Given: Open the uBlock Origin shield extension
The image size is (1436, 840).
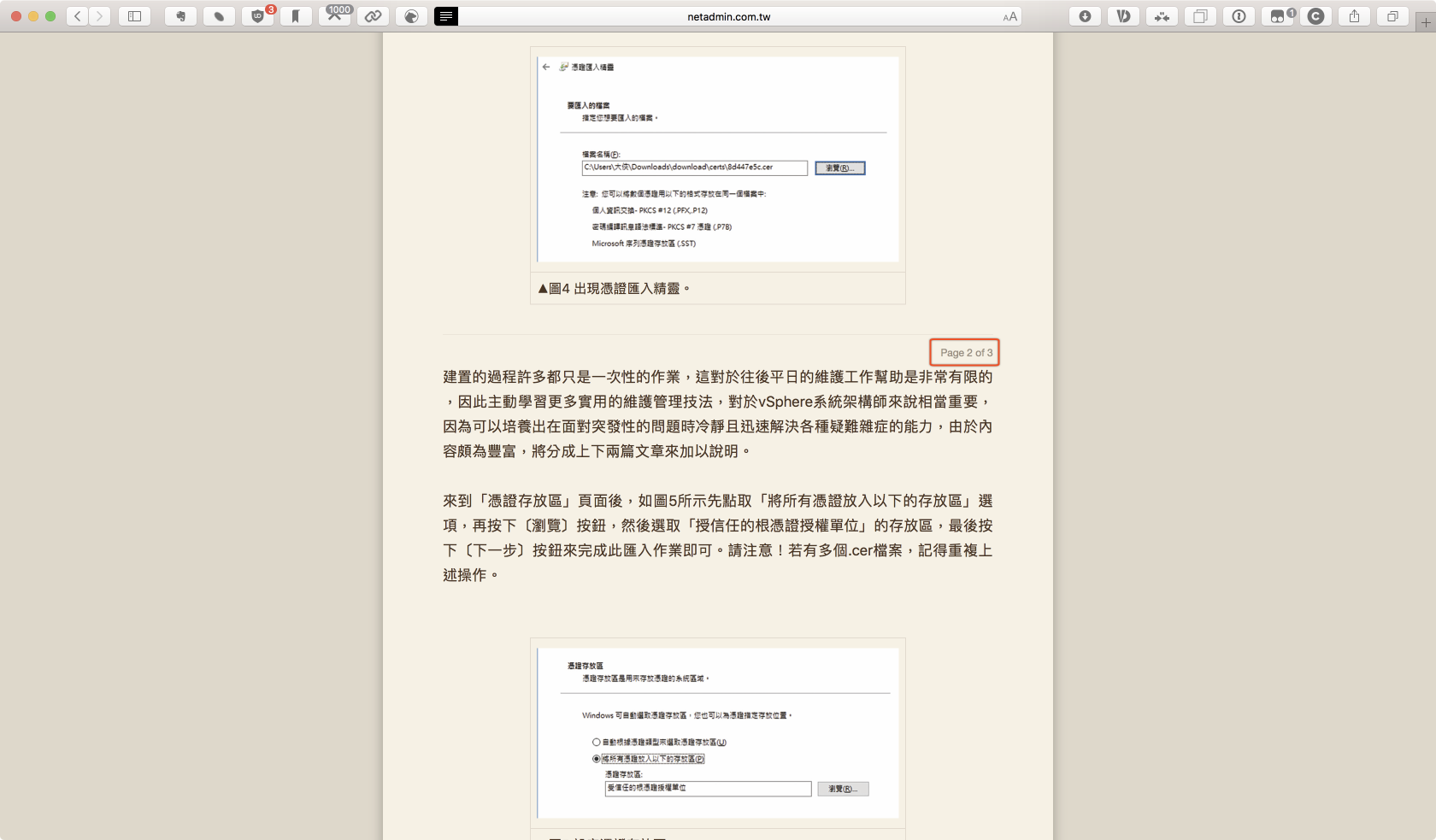Looking at the screenshot, I should (257, 16).
